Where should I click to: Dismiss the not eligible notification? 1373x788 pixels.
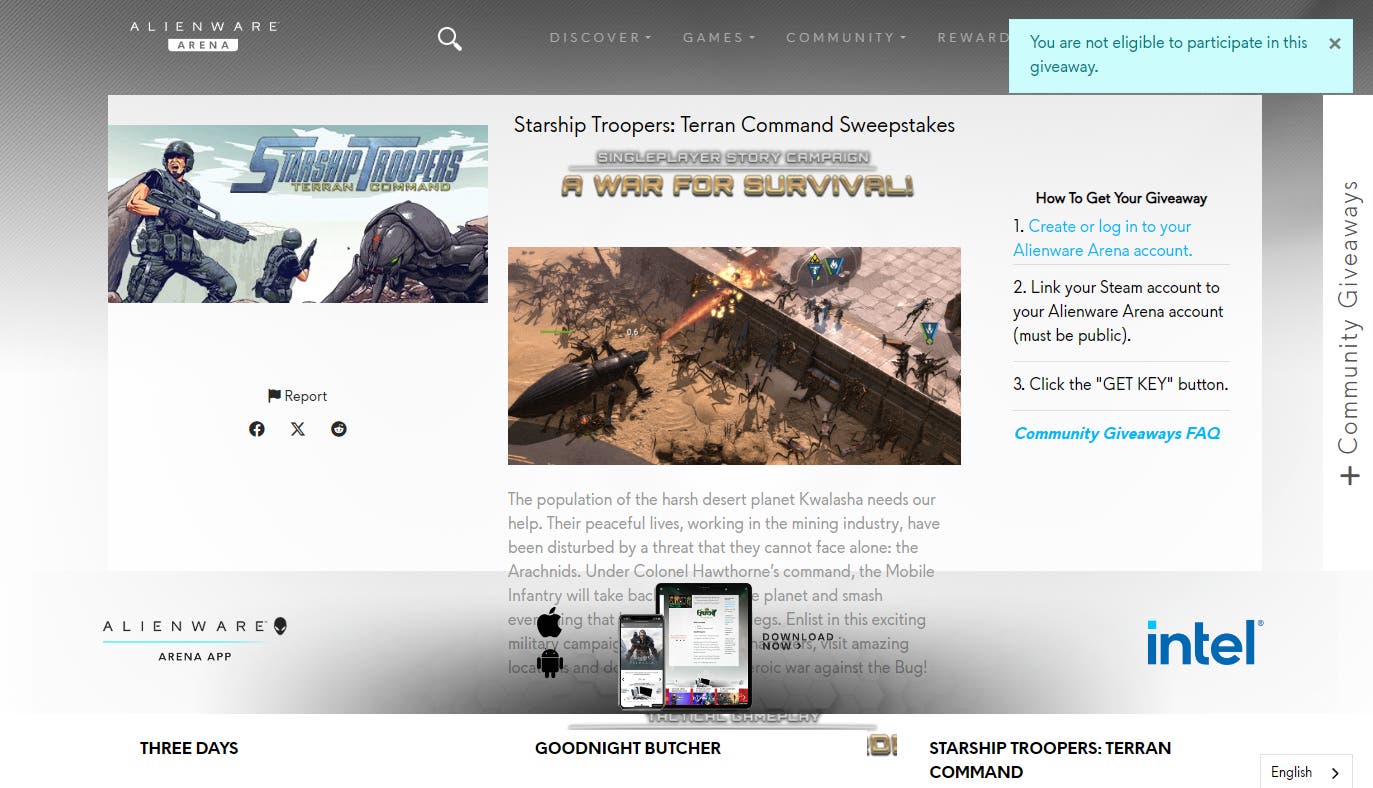click(1334, 44)
